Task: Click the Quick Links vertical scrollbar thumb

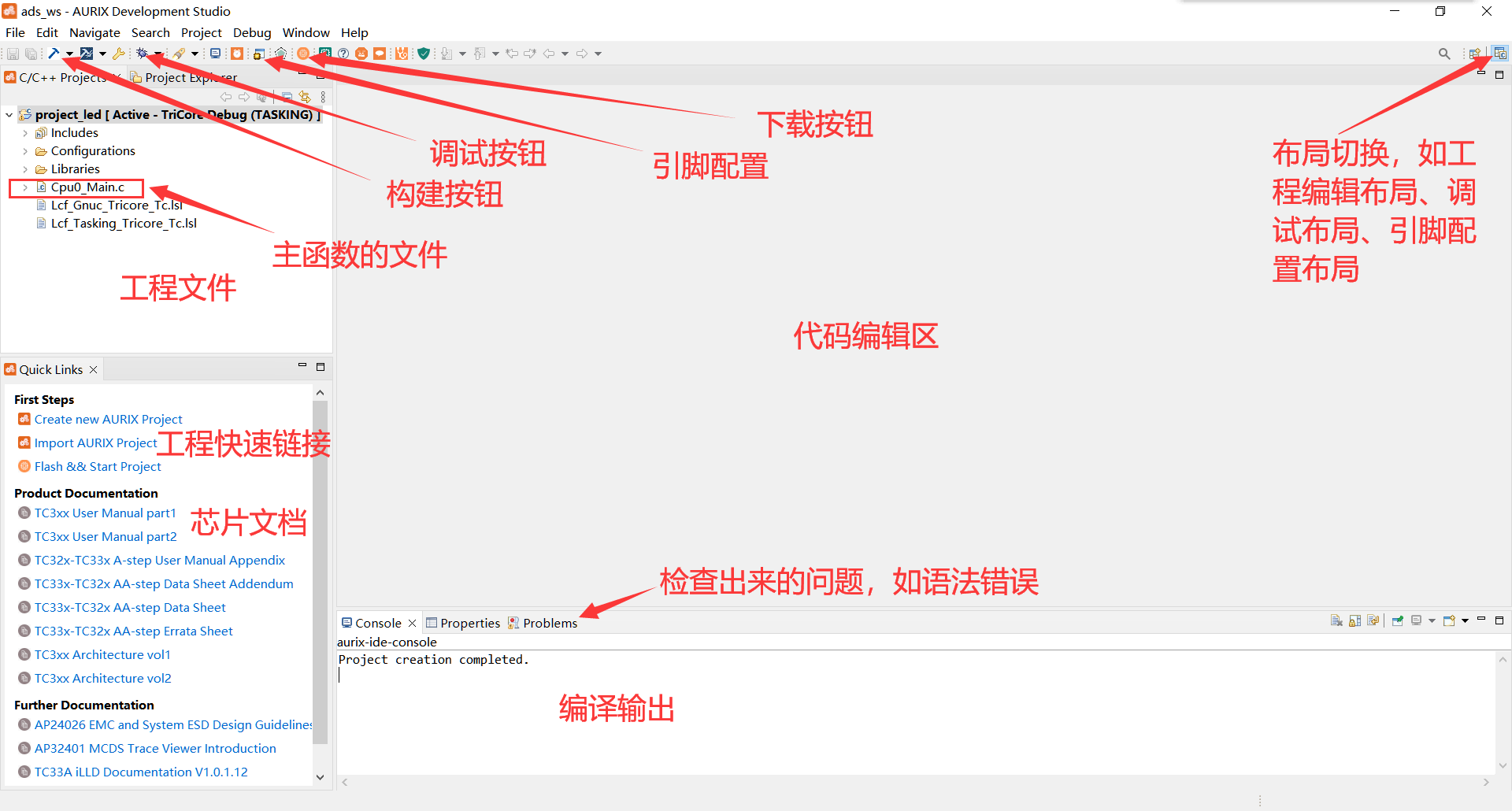Action: tap(320, 572)
